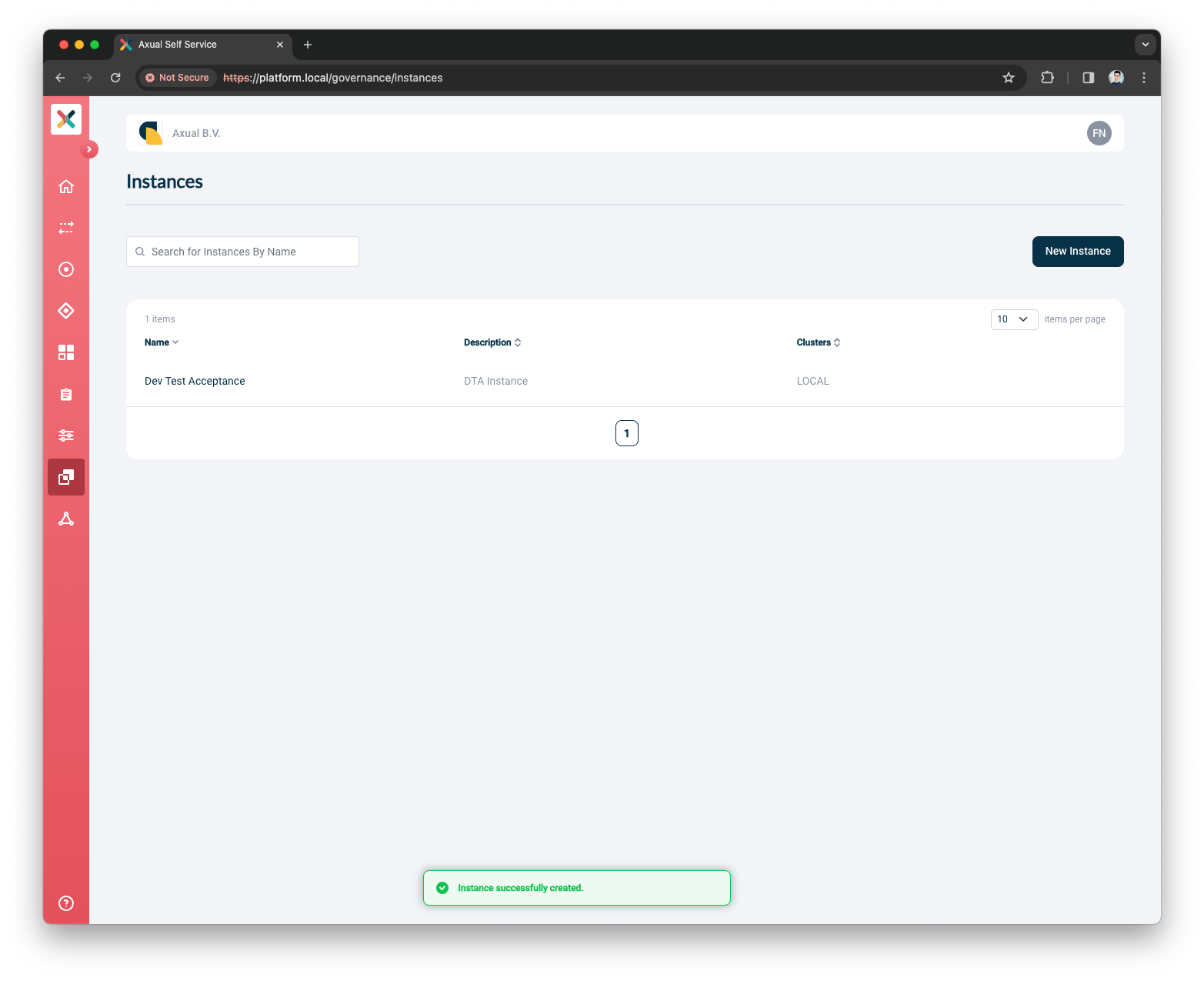Close the Axual Self Service tab
This screenshot has height=981, width=1204.
coord(280,45)
